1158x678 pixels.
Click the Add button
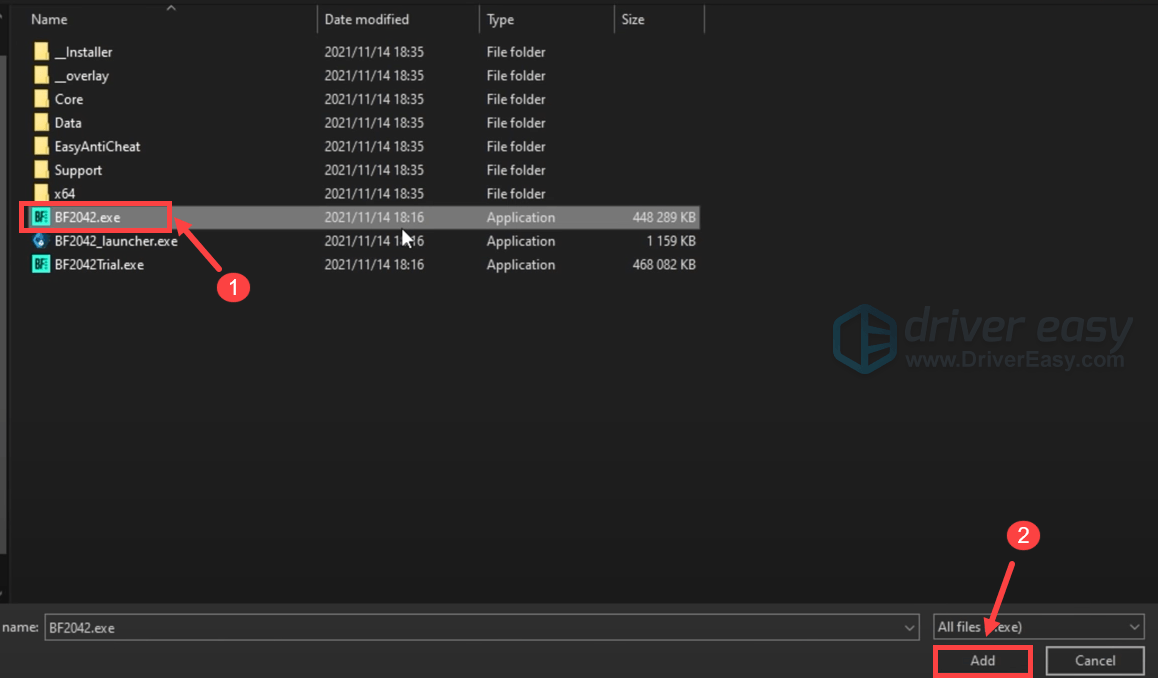coord(982,660)
